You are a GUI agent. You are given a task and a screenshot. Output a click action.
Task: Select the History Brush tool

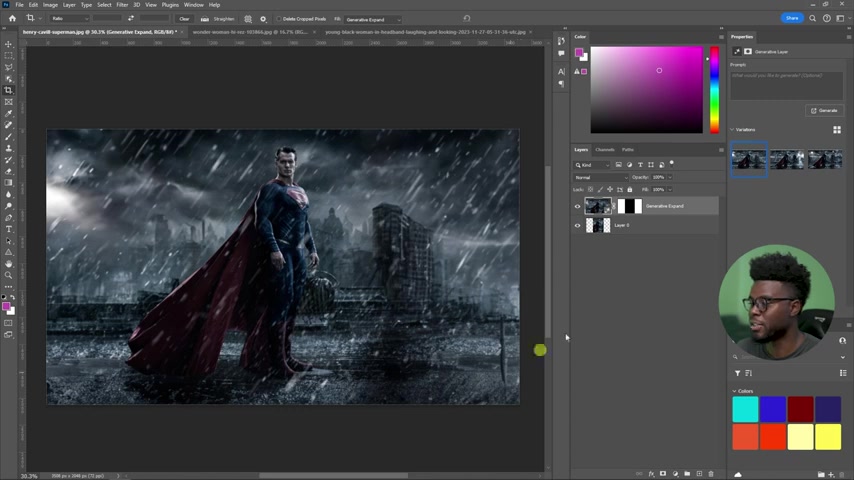8,160
